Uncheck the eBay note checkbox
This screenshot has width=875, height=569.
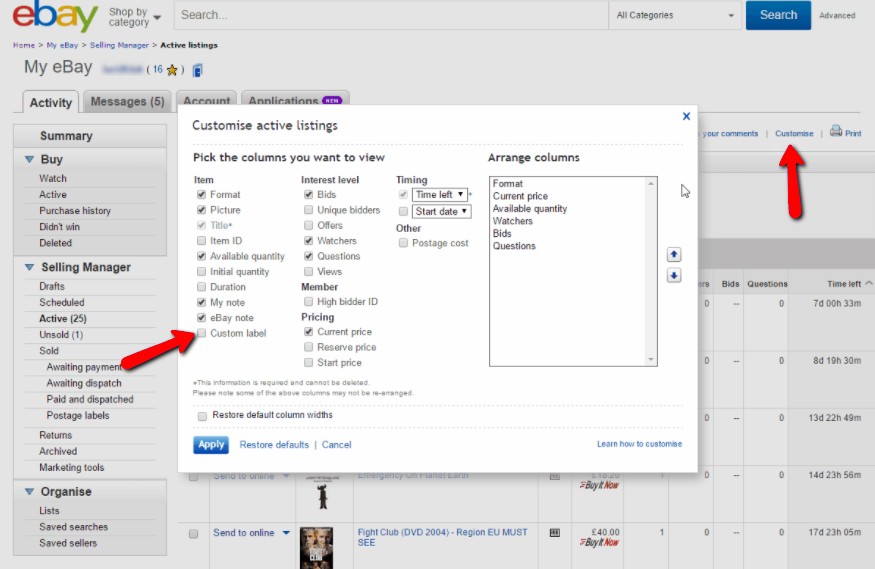(201, 318)
